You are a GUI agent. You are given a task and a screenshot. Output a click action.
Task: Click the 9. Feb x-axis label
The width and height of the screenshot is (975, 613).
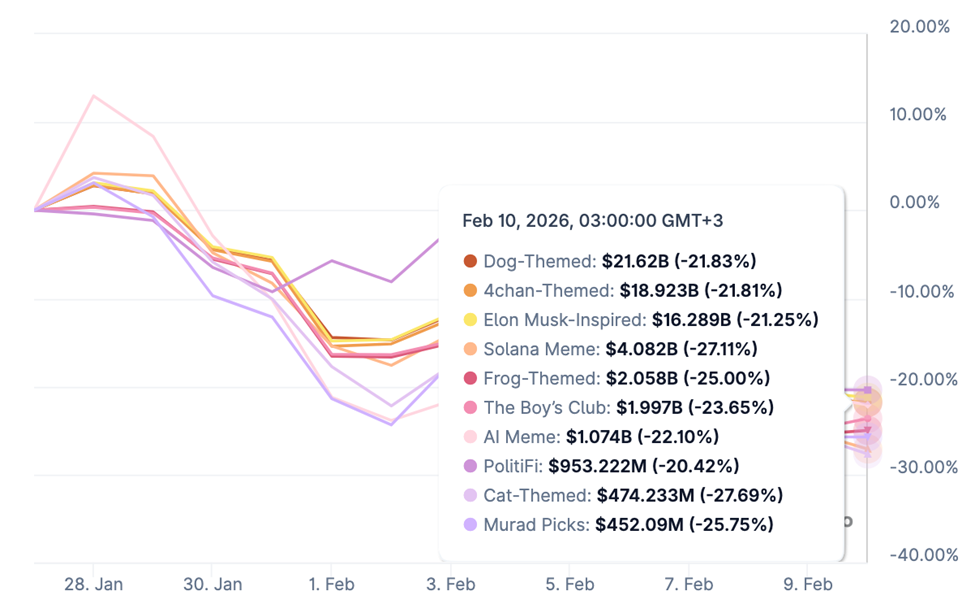tap(807, 584)
